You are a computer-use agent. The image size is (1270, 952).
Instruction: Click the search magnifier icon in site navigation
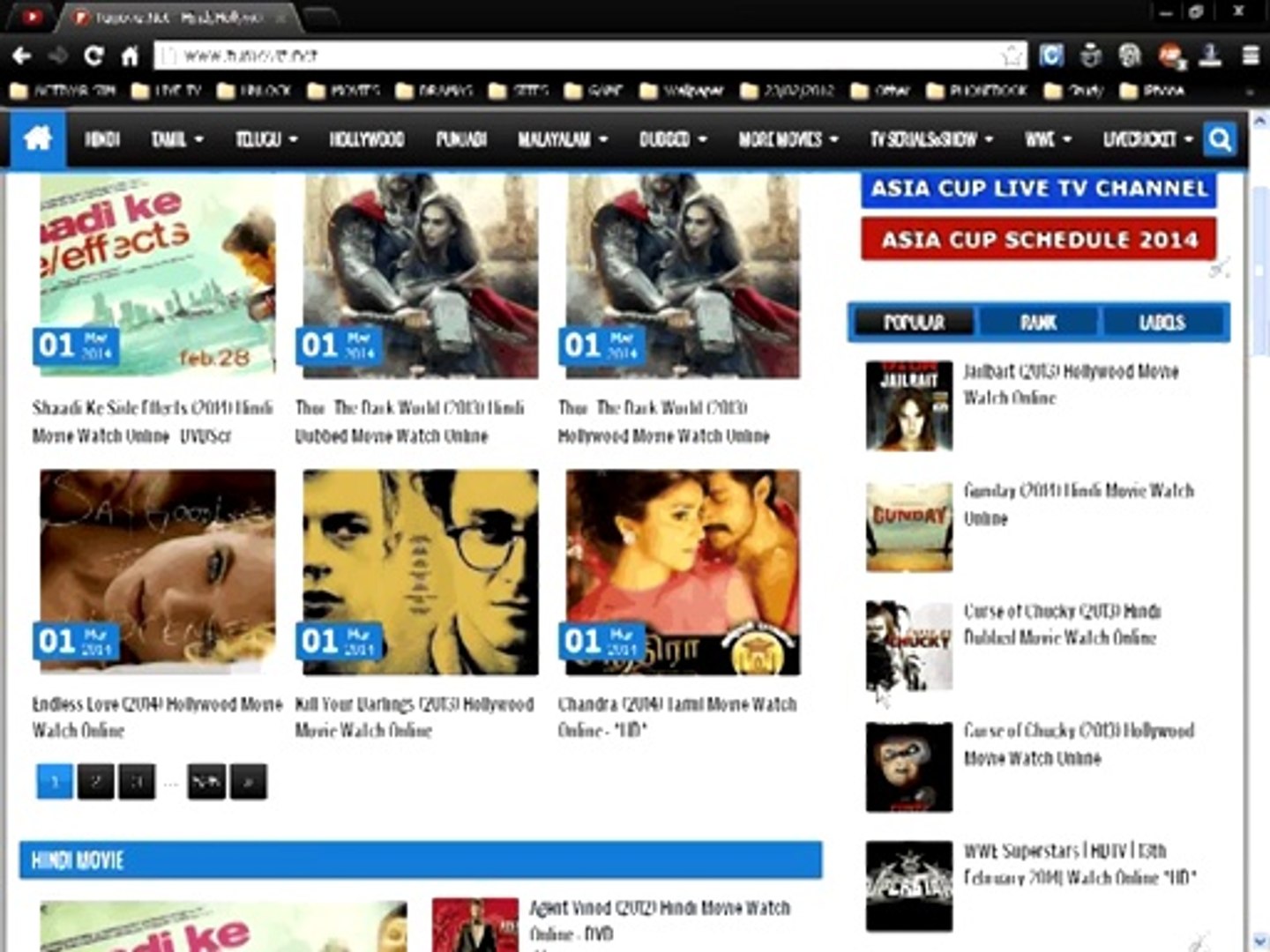(1221, 139)
